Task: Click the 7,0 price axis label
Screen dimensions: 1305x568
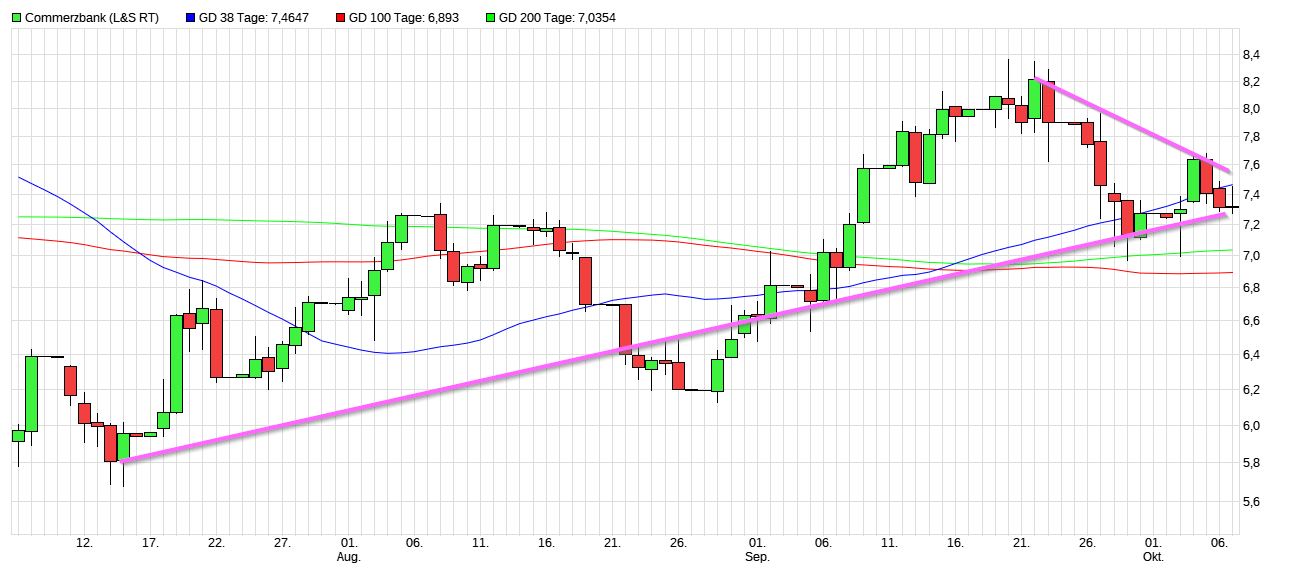Action: pyautogui.click(x=1251, y=256)
